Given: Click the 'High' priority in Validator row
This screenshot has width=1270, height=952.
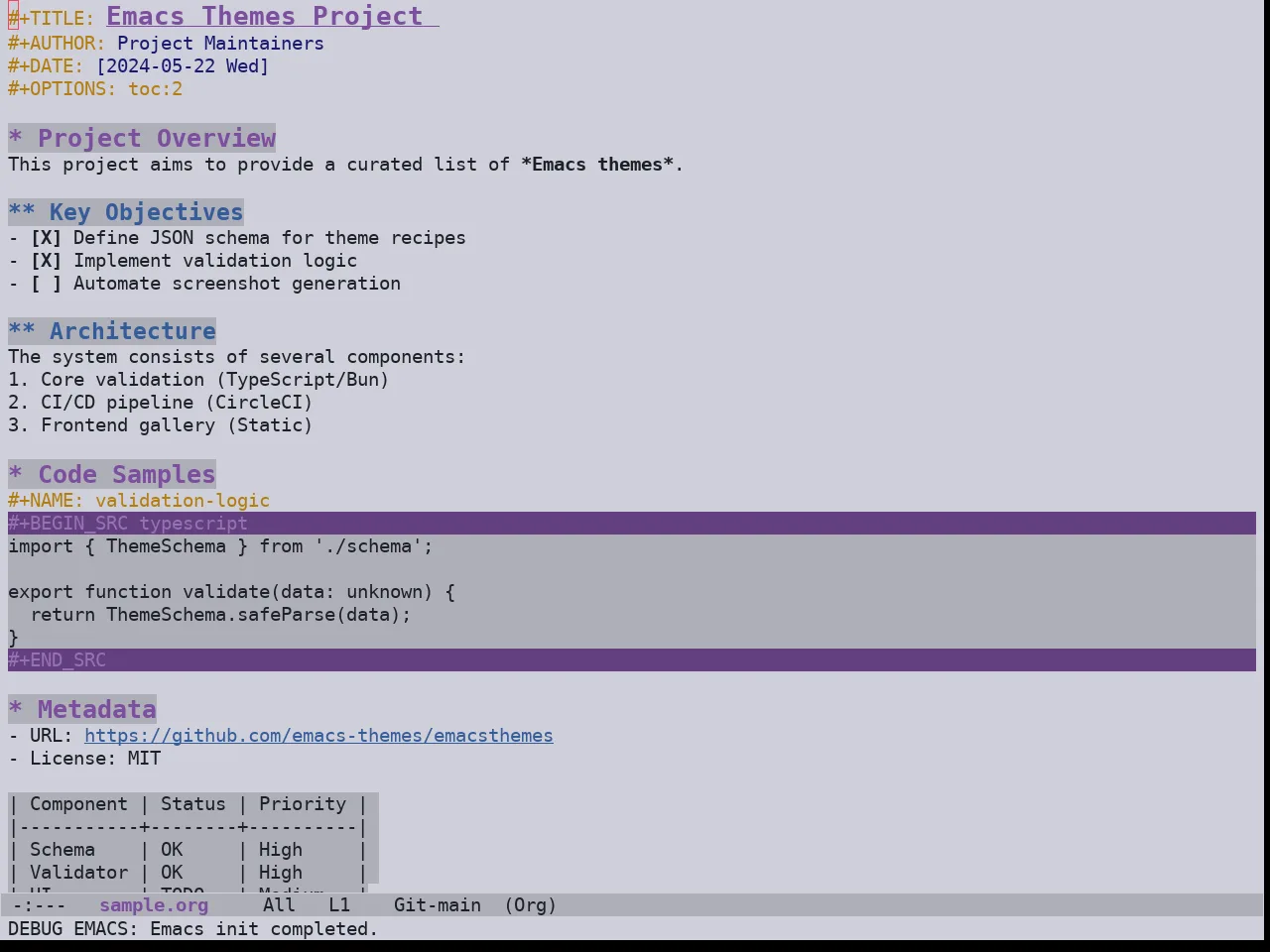Looking at the screenshot, I should coord(281,873).
